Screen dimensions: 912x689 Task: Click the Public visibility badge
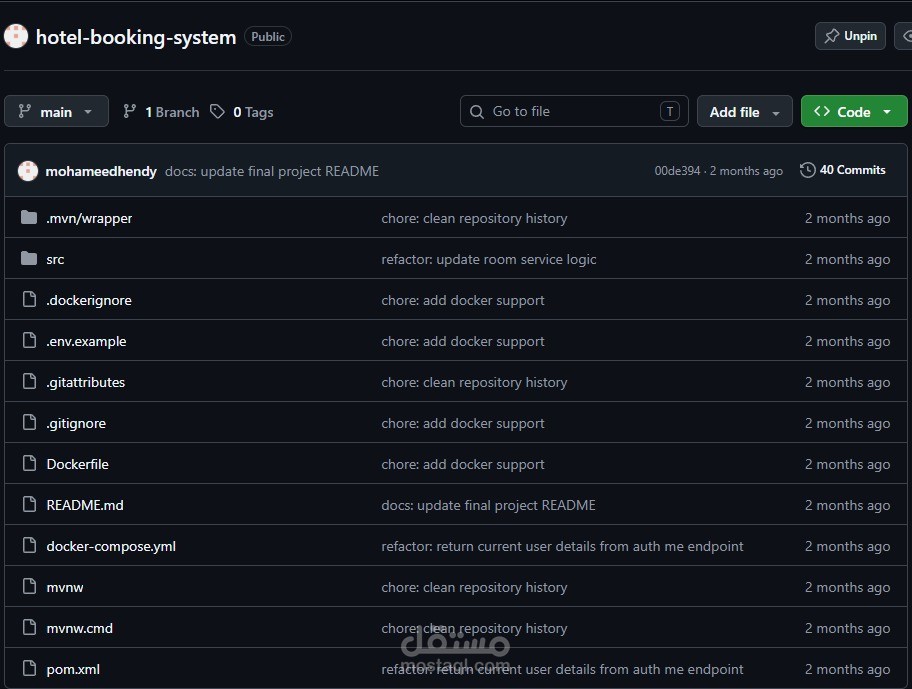[x=268, y=36]
